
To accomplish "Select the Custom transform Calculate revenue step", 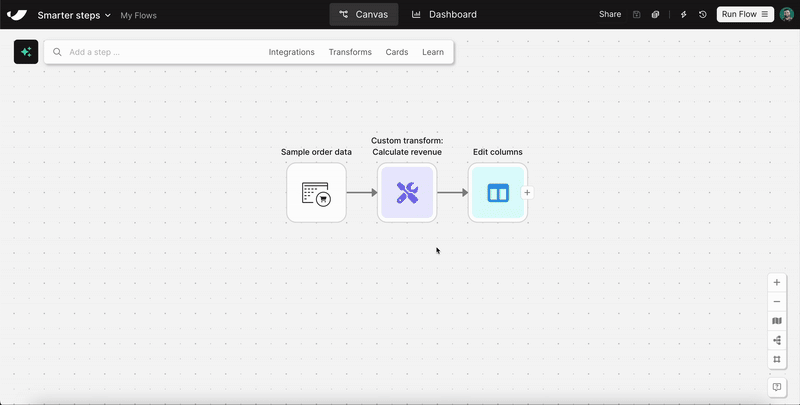I will [407, 193].
